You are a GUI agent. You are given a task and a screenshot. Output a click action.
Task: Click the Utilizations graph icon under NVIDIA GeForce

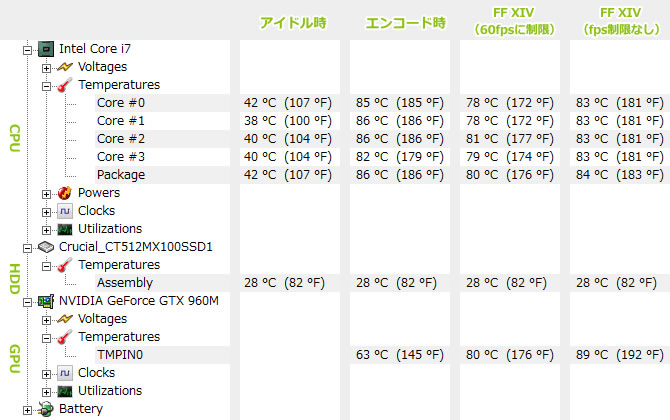coord(65,391)
